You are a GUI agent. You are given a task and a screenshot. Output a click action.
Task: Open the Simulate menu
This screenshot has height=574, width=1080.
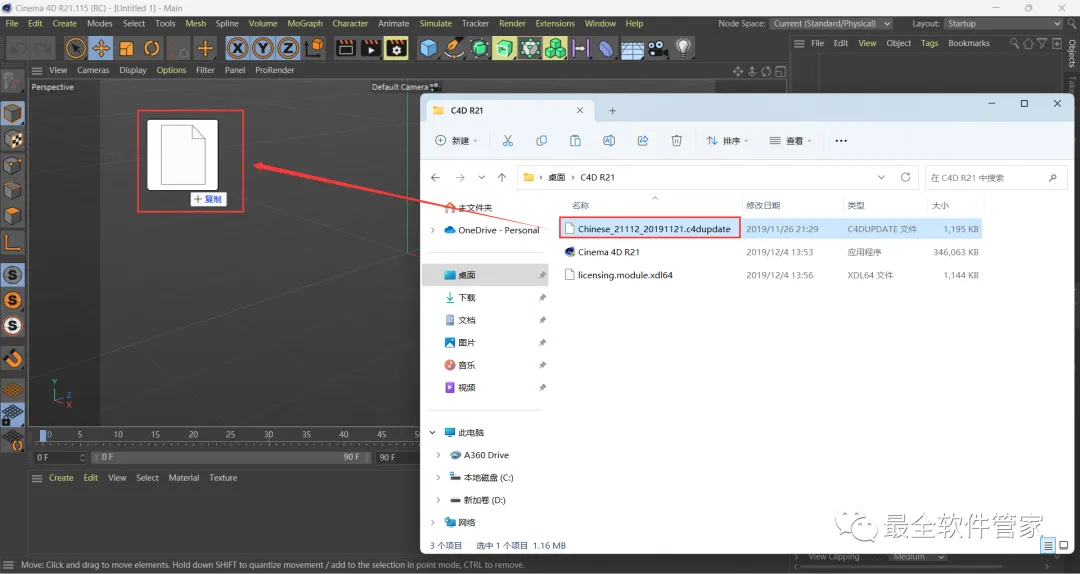pyautogui.click(x=435, y=23)
